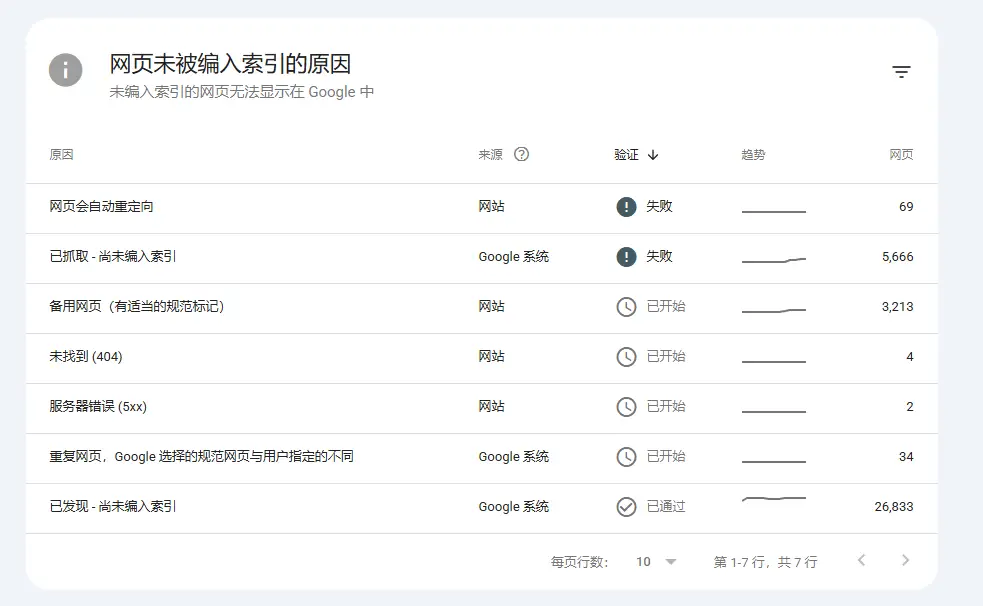This screenshot has height=606, width=983.
Task: Open the 备用网页（有适当的规范标记）row
Action: point(481,309)
